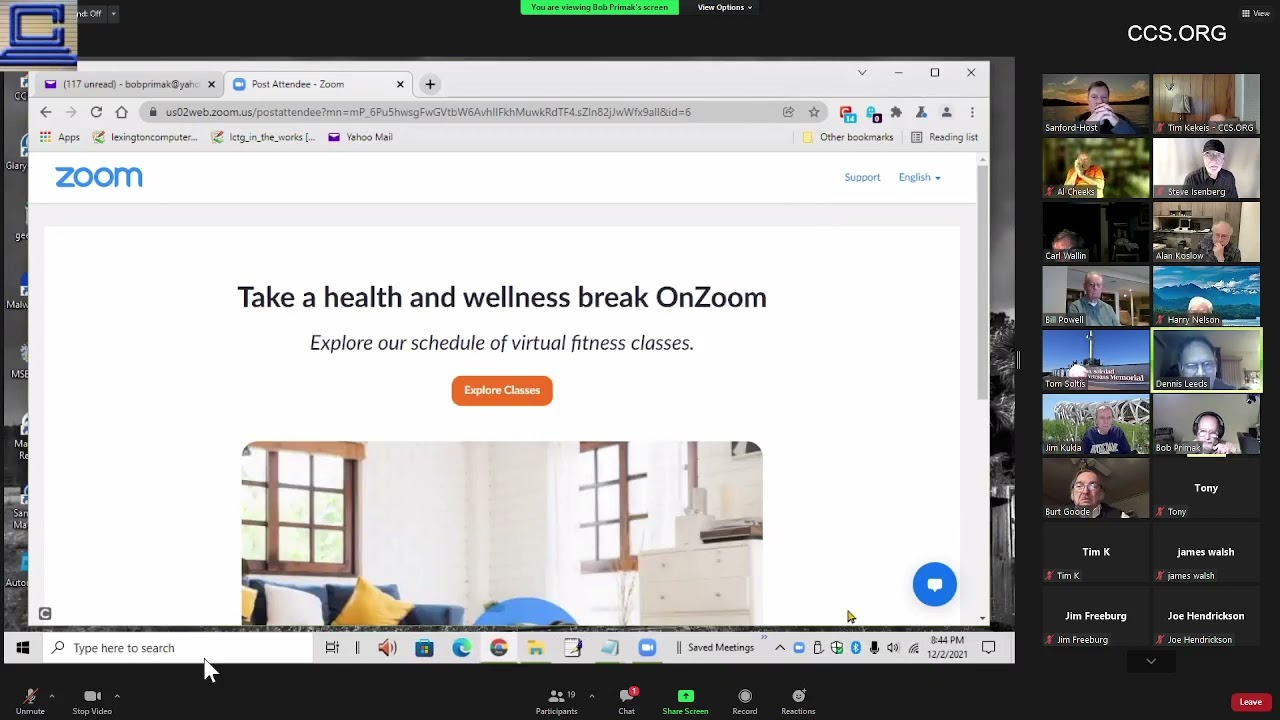Switch to Chrome on the taskbar
1280x720 pixels.
498,648
